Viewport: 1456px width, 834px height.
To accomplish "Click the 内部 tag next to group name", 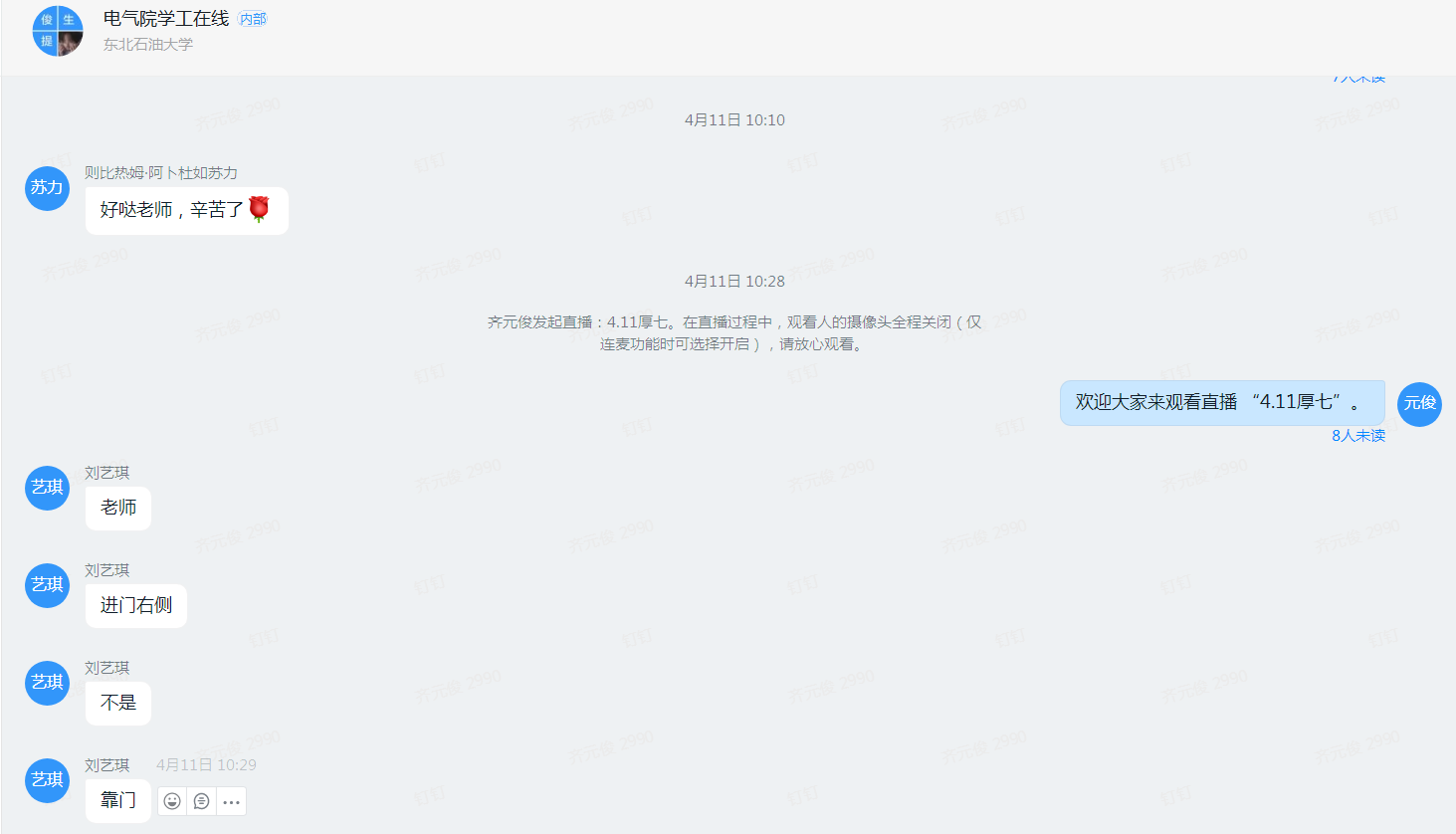I will point(253,19).
